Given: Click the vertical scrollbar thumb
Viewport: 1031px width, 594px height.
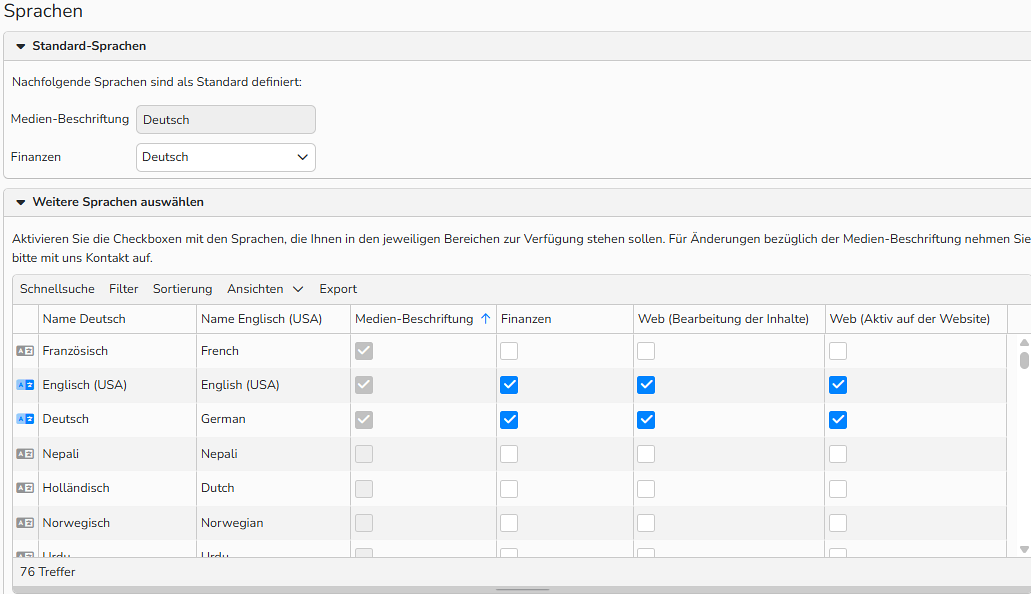Looking at the screenshot, I should point(1024,360).
